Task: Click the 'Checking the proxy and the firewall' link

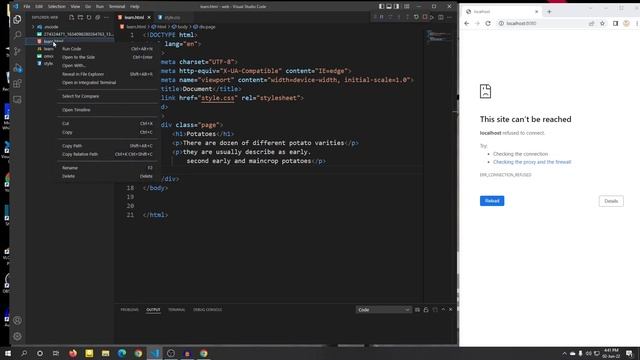Action: (532, 162)
